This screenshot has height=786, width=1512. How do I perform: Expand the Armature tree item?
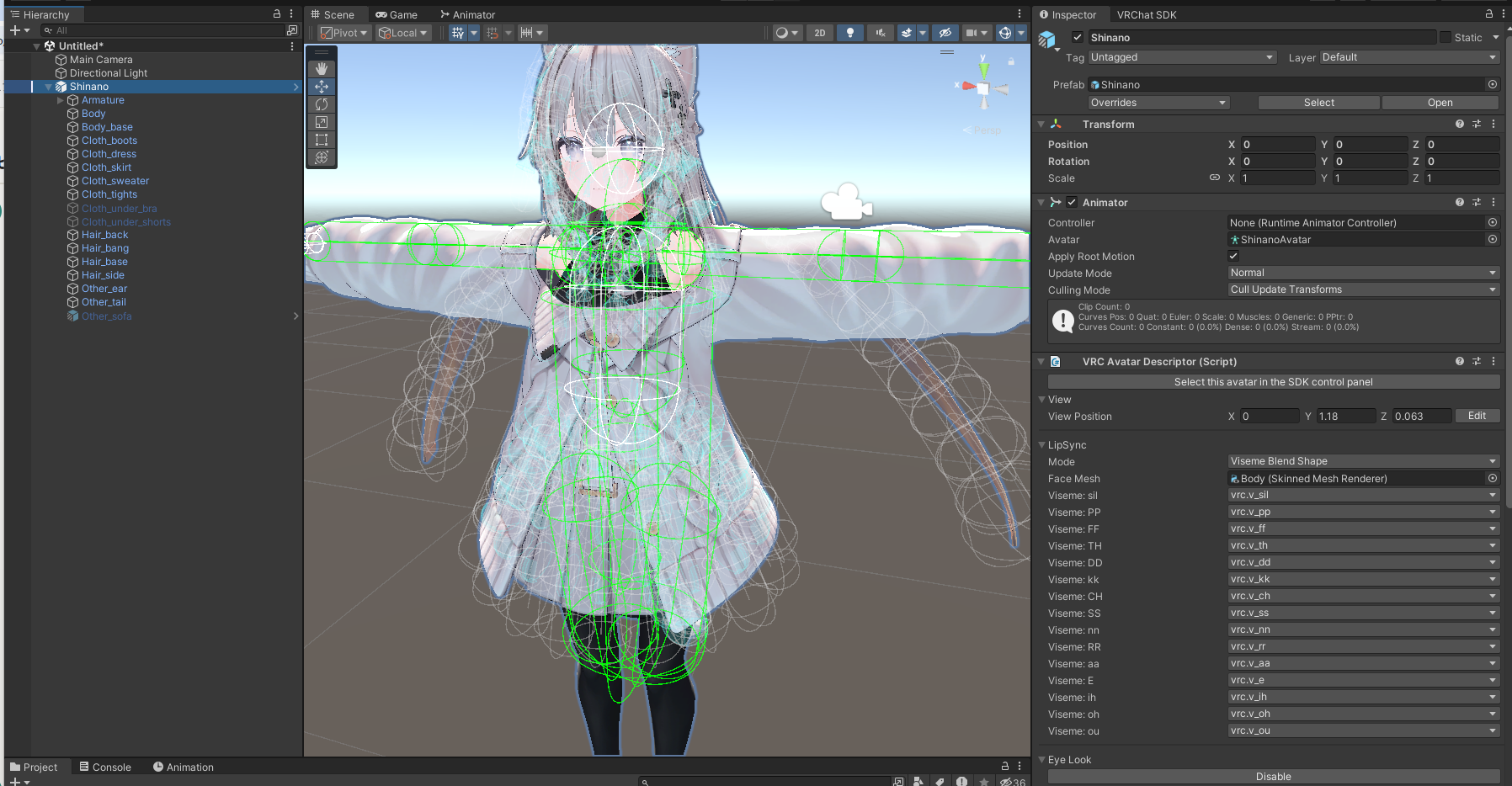[60, 100]
